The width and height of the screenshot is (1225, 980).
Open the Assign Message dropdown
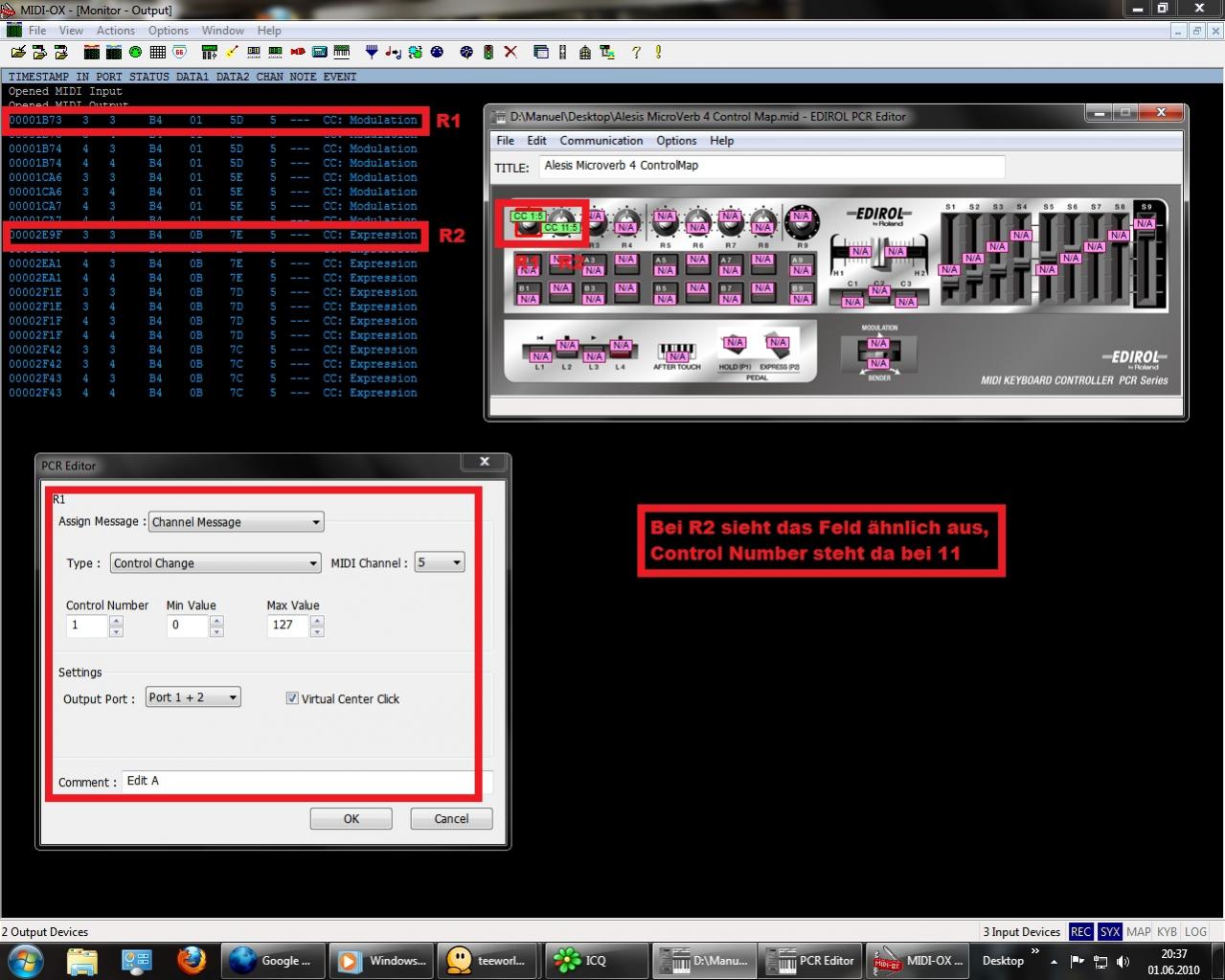236,522
